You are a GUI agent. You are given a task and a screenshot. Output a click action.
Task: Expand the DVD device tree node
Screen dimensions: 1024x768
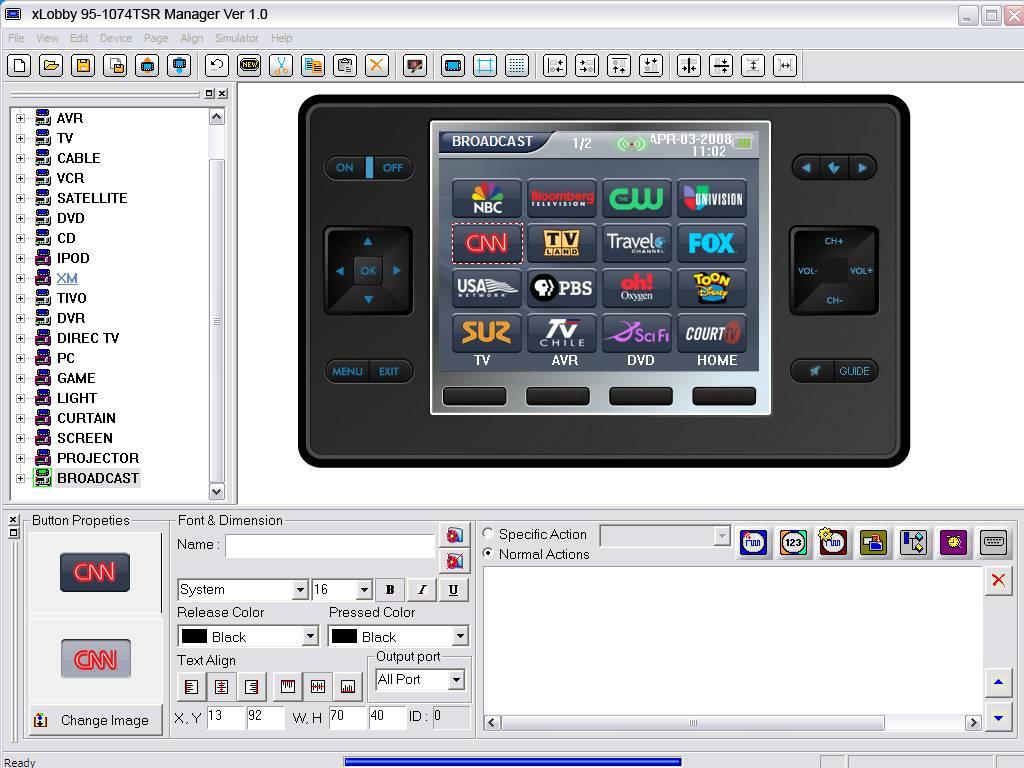point(20,219)
